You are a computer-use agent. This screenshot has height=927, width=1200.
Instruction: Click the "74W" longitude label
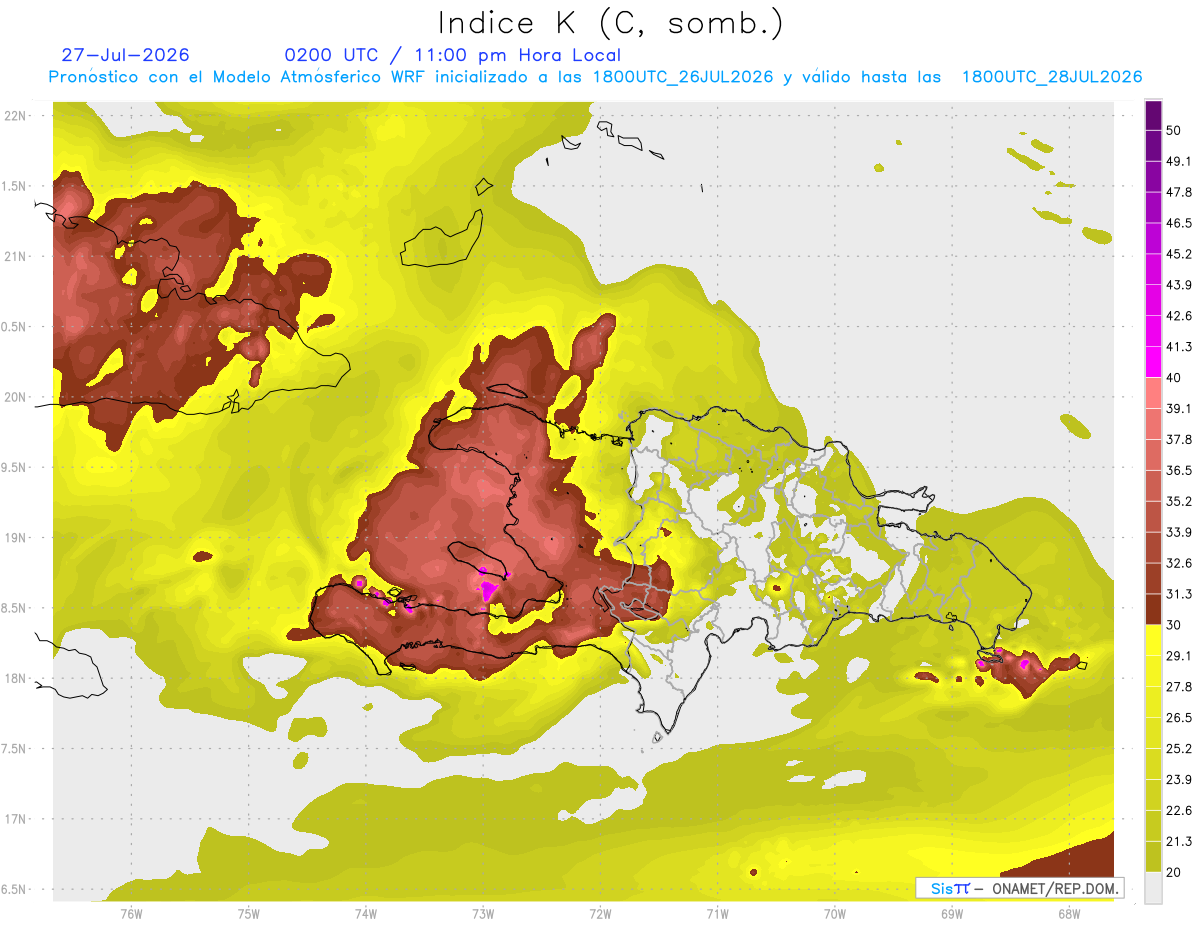pyautogui.click(x=366, y=913)
